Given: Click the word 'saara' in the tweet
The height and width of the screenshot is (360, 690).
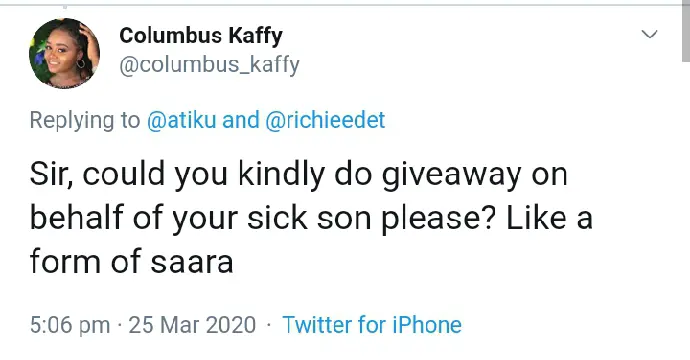Looking at the screenshot, I should click(192, 263).
